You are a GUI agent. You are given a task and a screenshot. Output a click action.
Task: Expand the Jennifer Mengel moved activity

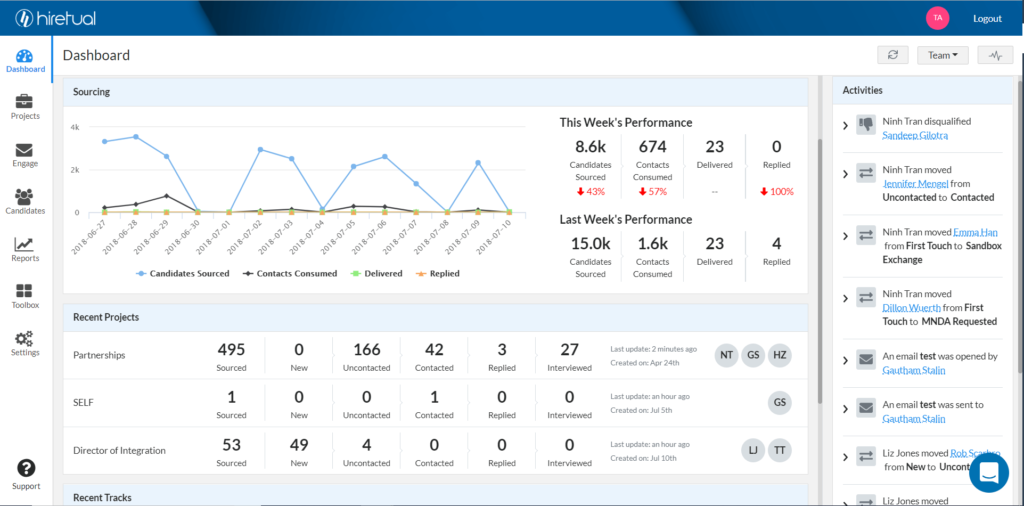845,174
